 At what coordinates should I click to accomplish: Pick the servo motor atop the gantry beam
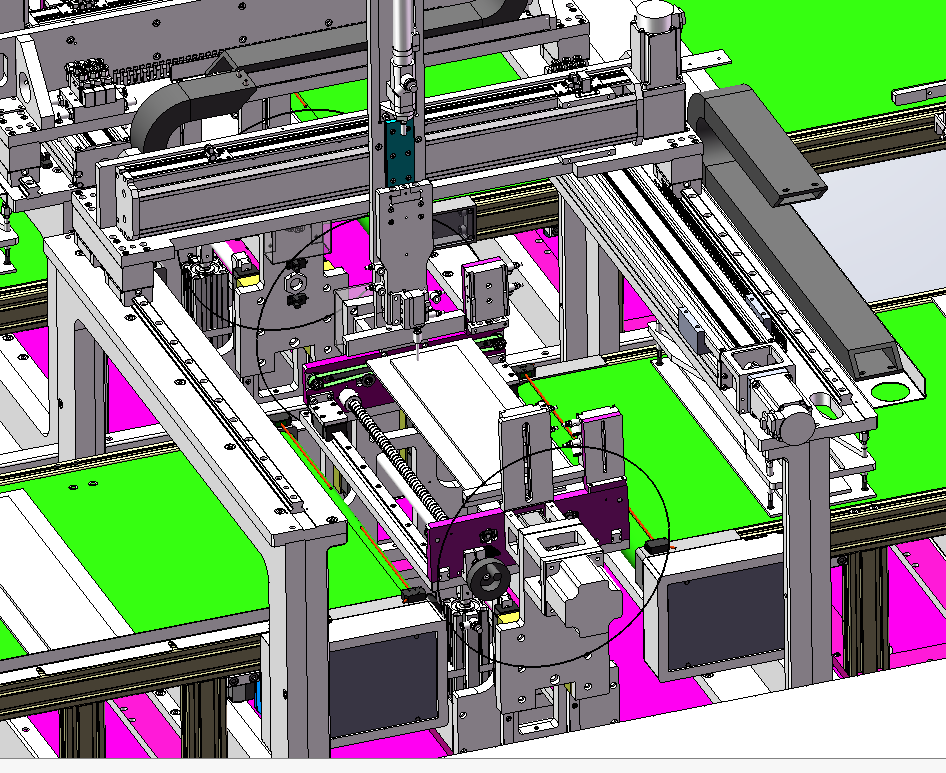(655, 45)
